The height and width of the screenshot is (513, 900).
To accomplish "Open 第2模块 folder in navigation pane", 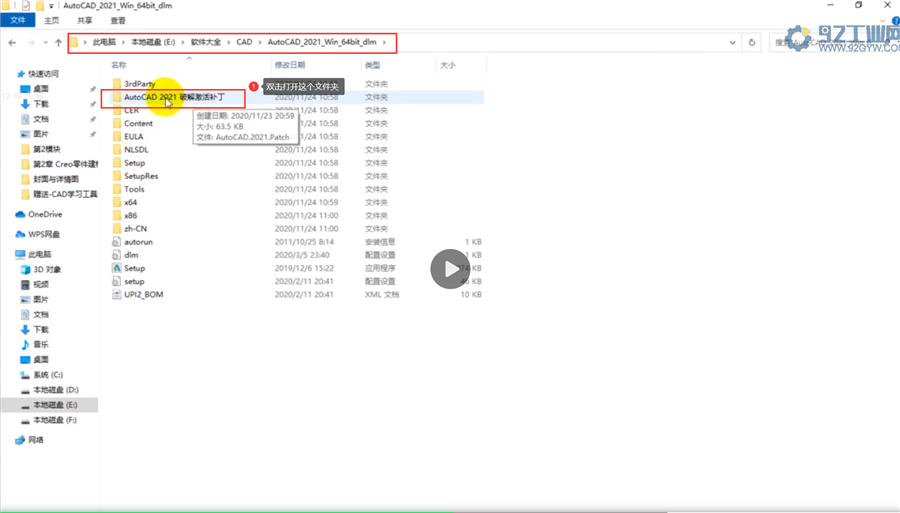I will pyautogui.click(x=46, y=149).
